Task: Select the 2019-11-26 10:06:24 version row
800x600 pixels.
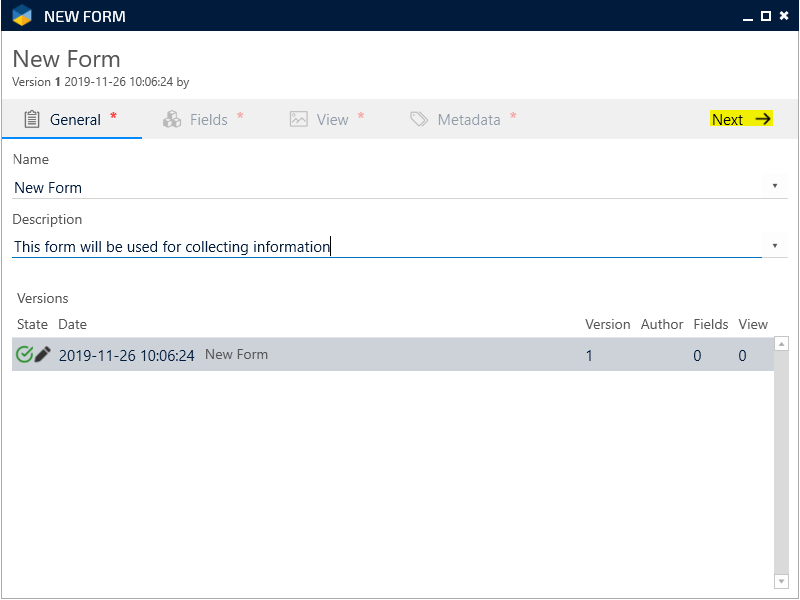Action: click(390, 355)
